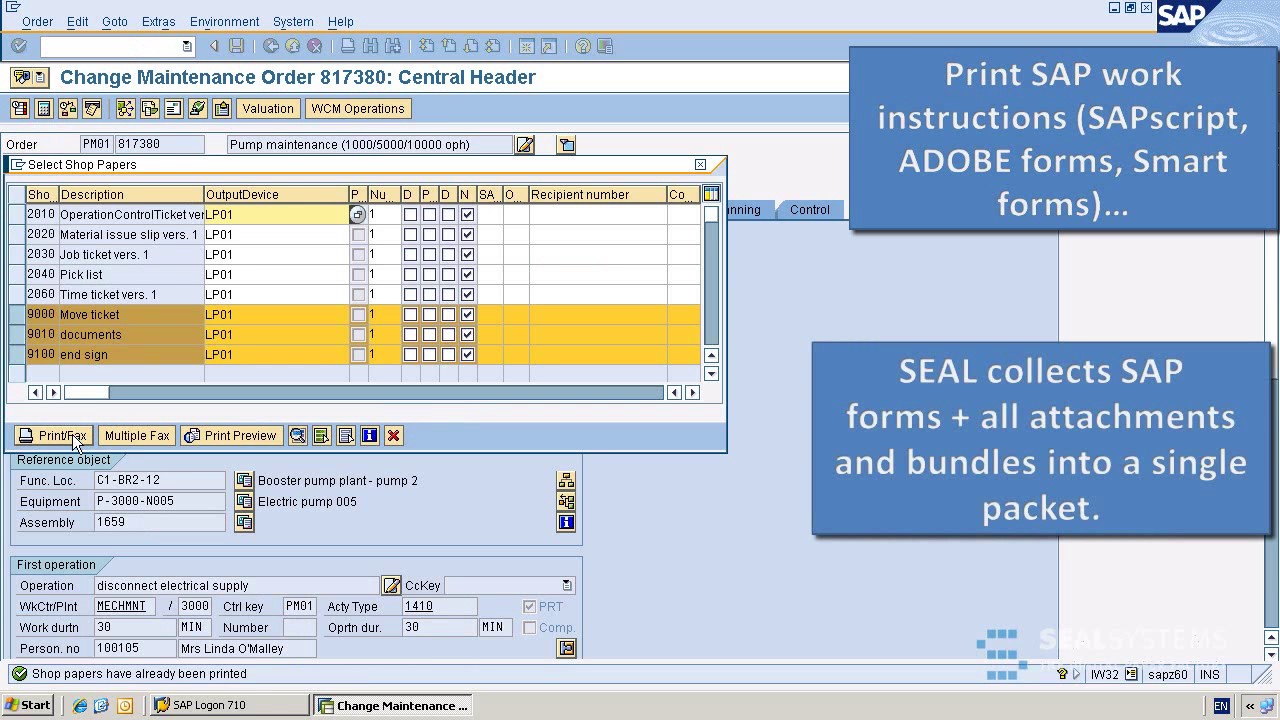Click the Save diskette icon
Screen dimensions: 1280x720
236,46
